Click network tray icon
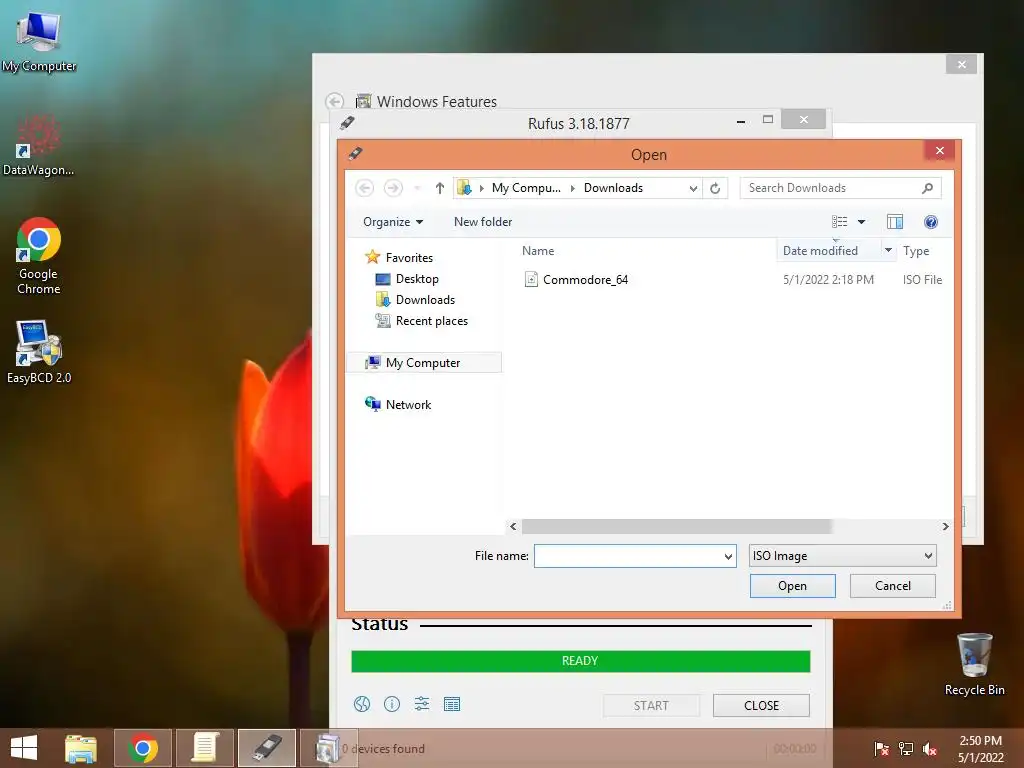1024x768 pixels. click(x=906, y=749)
